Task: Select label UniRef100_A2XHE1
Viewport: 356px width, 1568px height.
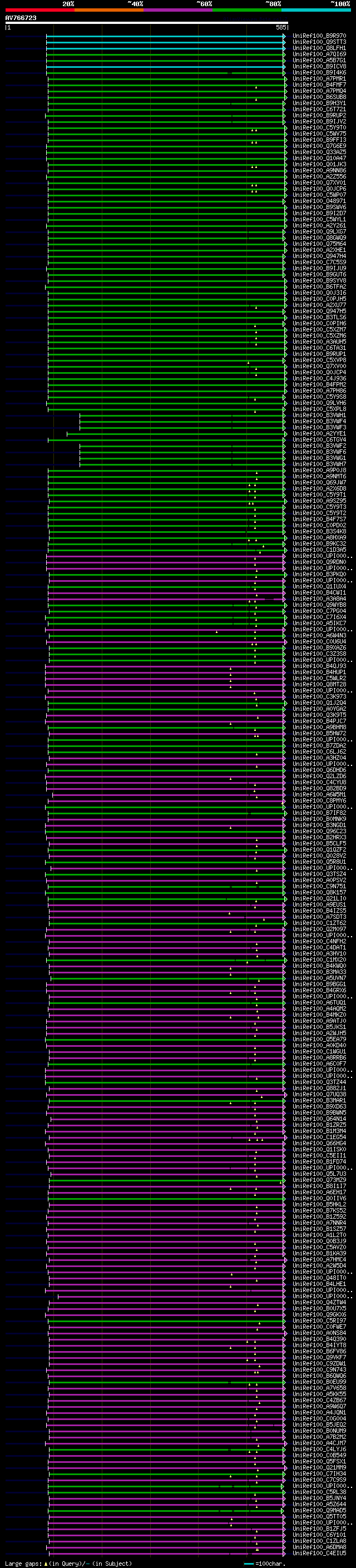Action: (319, 250)
